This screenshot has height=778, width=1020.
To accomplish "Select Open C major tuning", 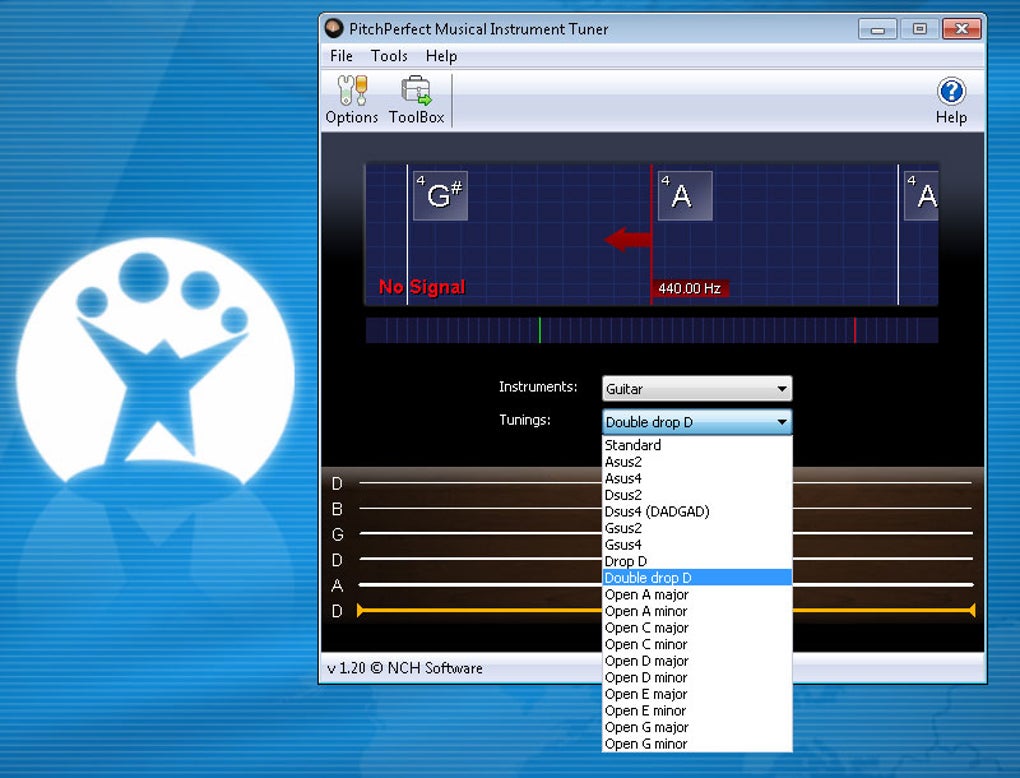I will (x=697, y=628).
